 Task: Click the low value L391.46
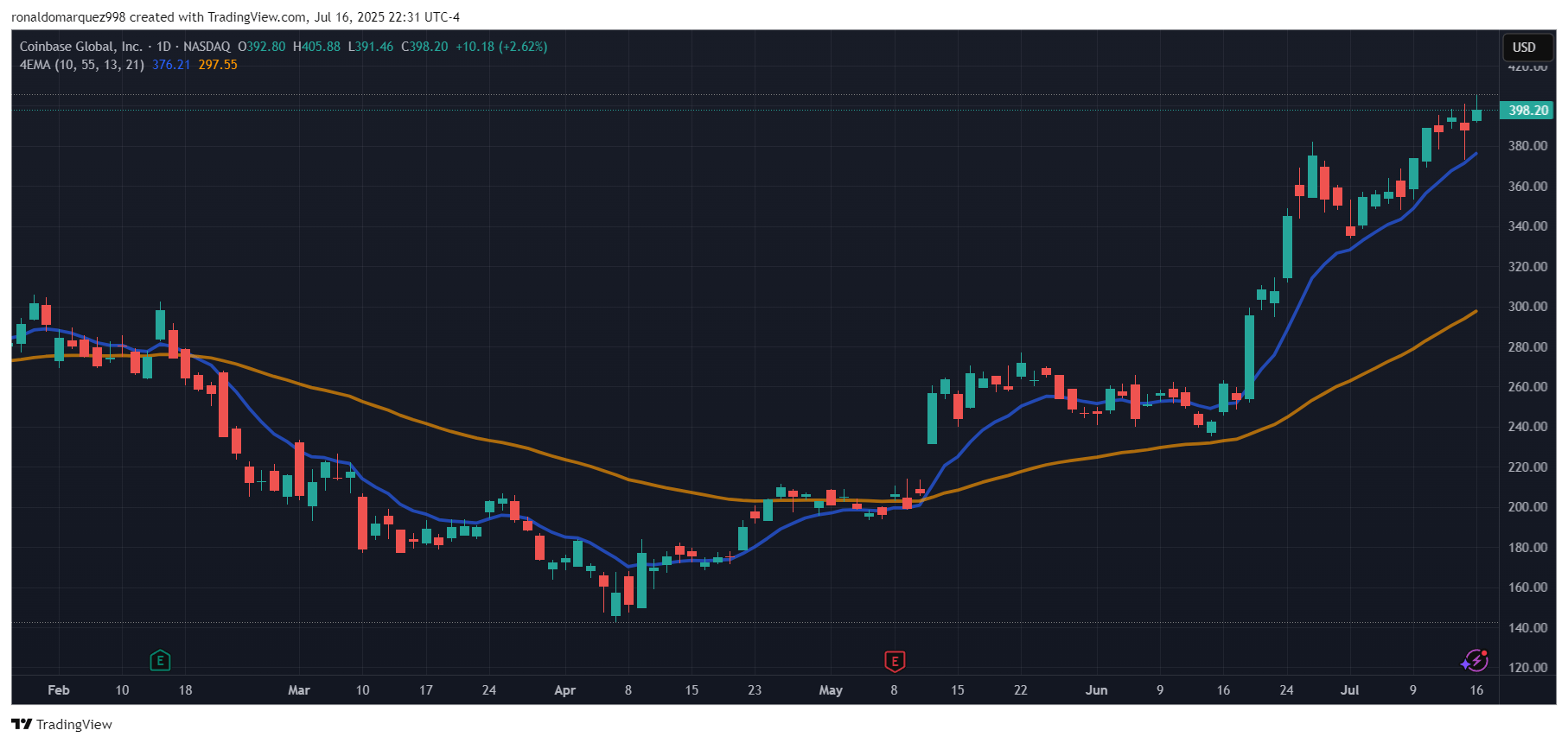tap(371, 47)
